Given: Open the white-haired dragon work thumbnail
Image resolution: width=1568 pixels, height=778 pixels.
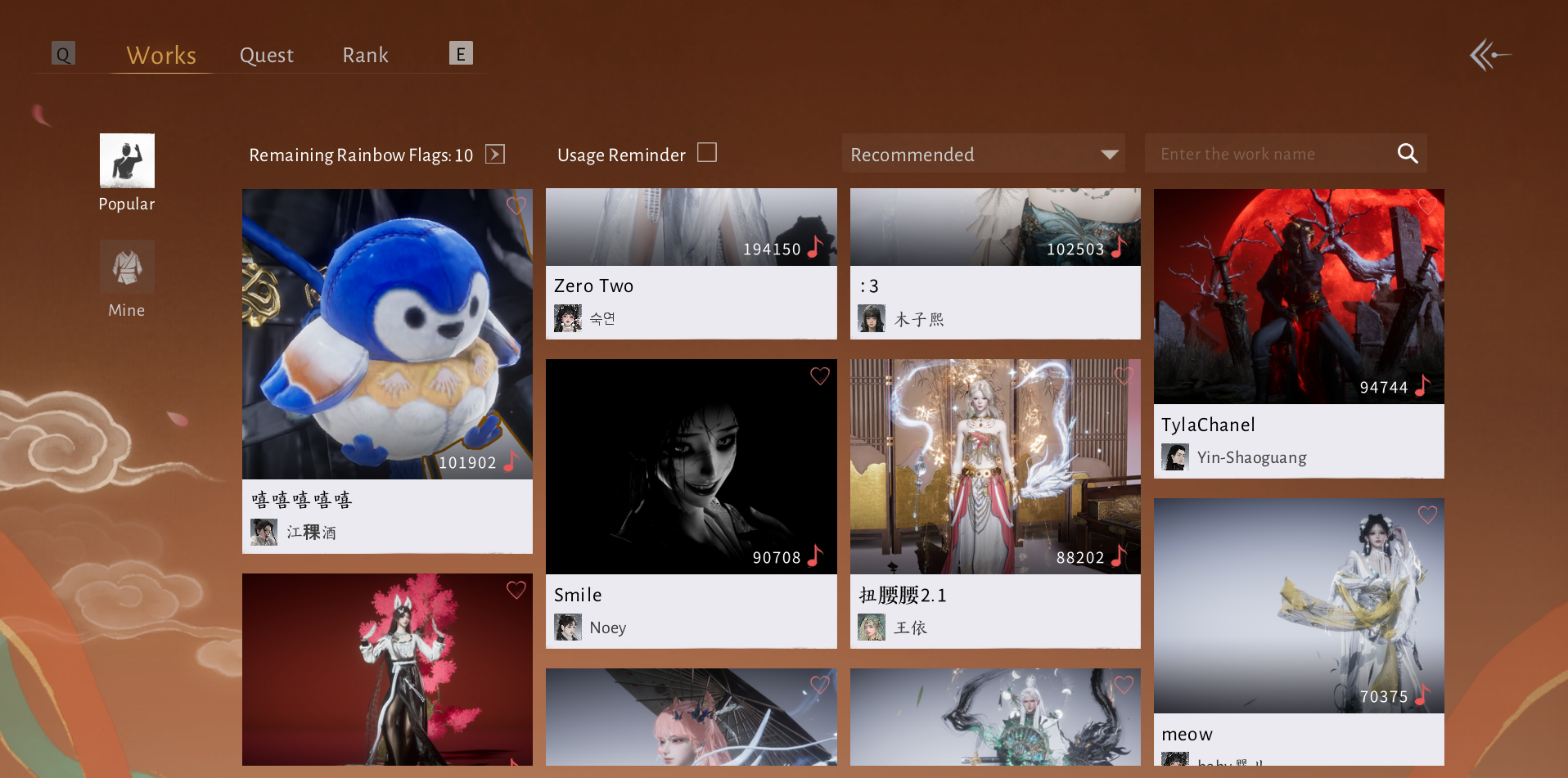Looking at the screenshot, I should coord(995,717).
